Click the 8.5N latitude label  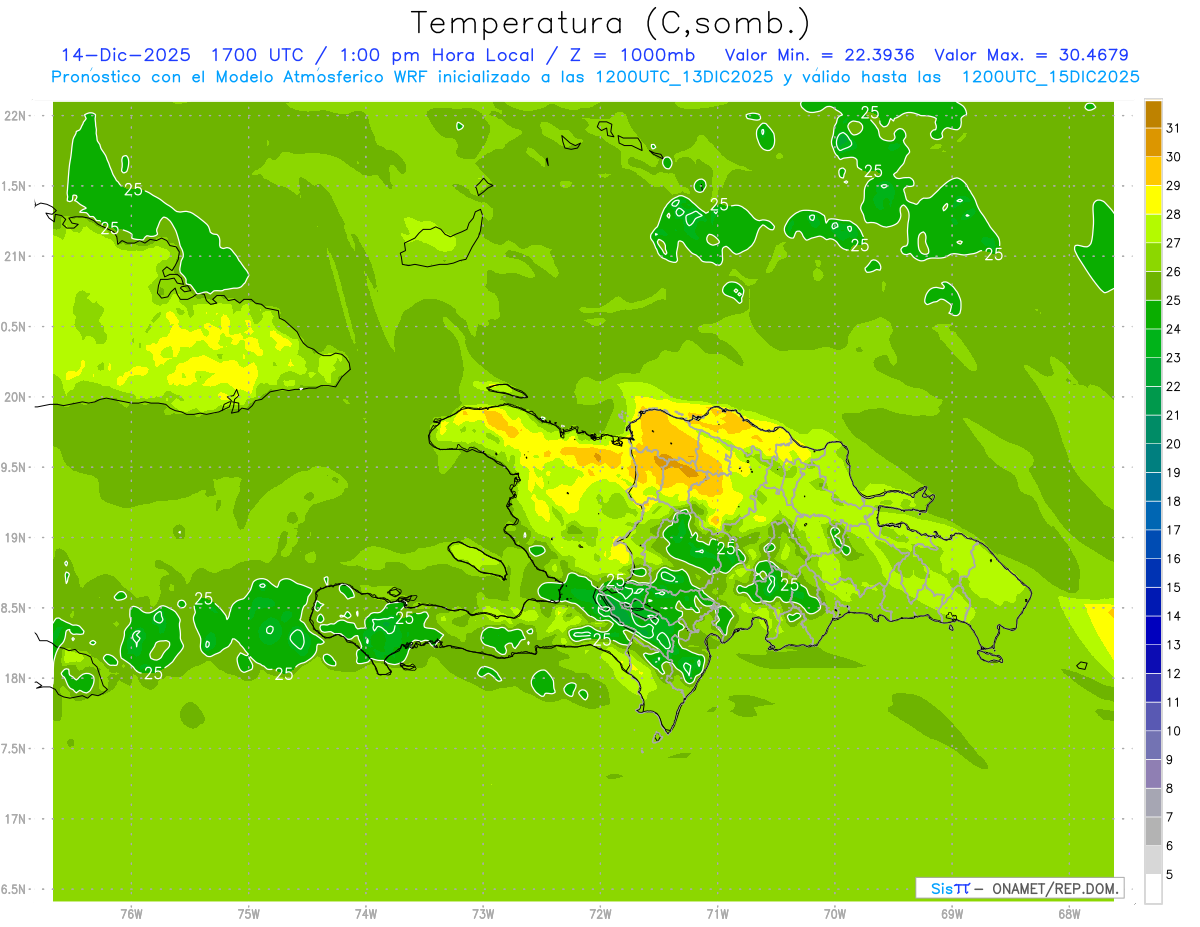[15, 608]
